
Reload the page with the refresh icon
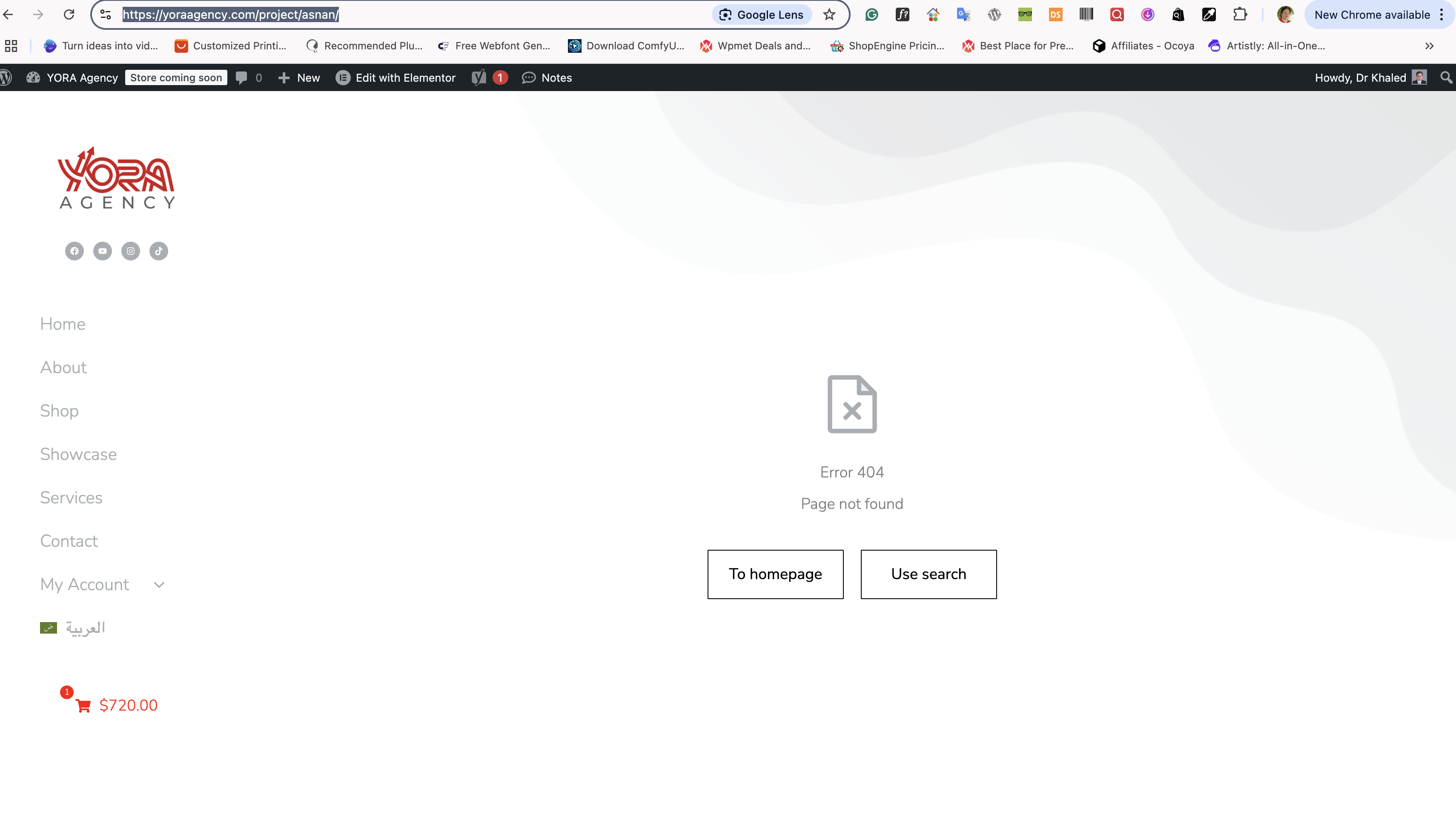pyautogui.click(x=69, y=14)
